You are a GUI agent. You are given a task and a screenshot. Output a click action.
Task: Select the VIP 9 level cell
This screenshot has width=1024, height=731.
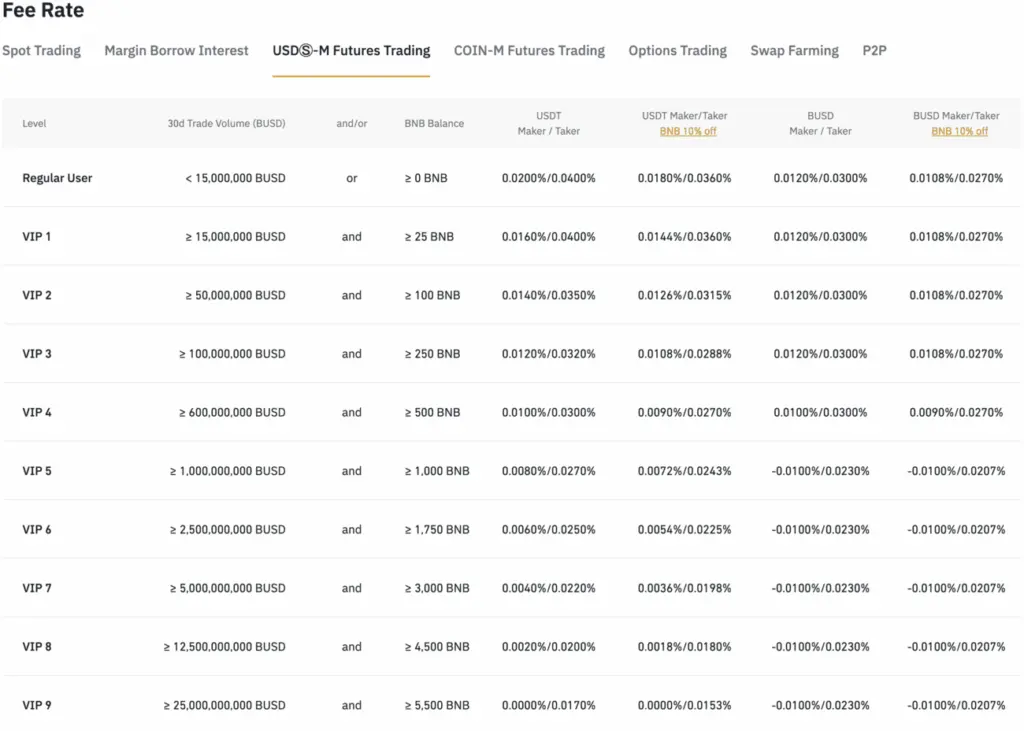37,705
